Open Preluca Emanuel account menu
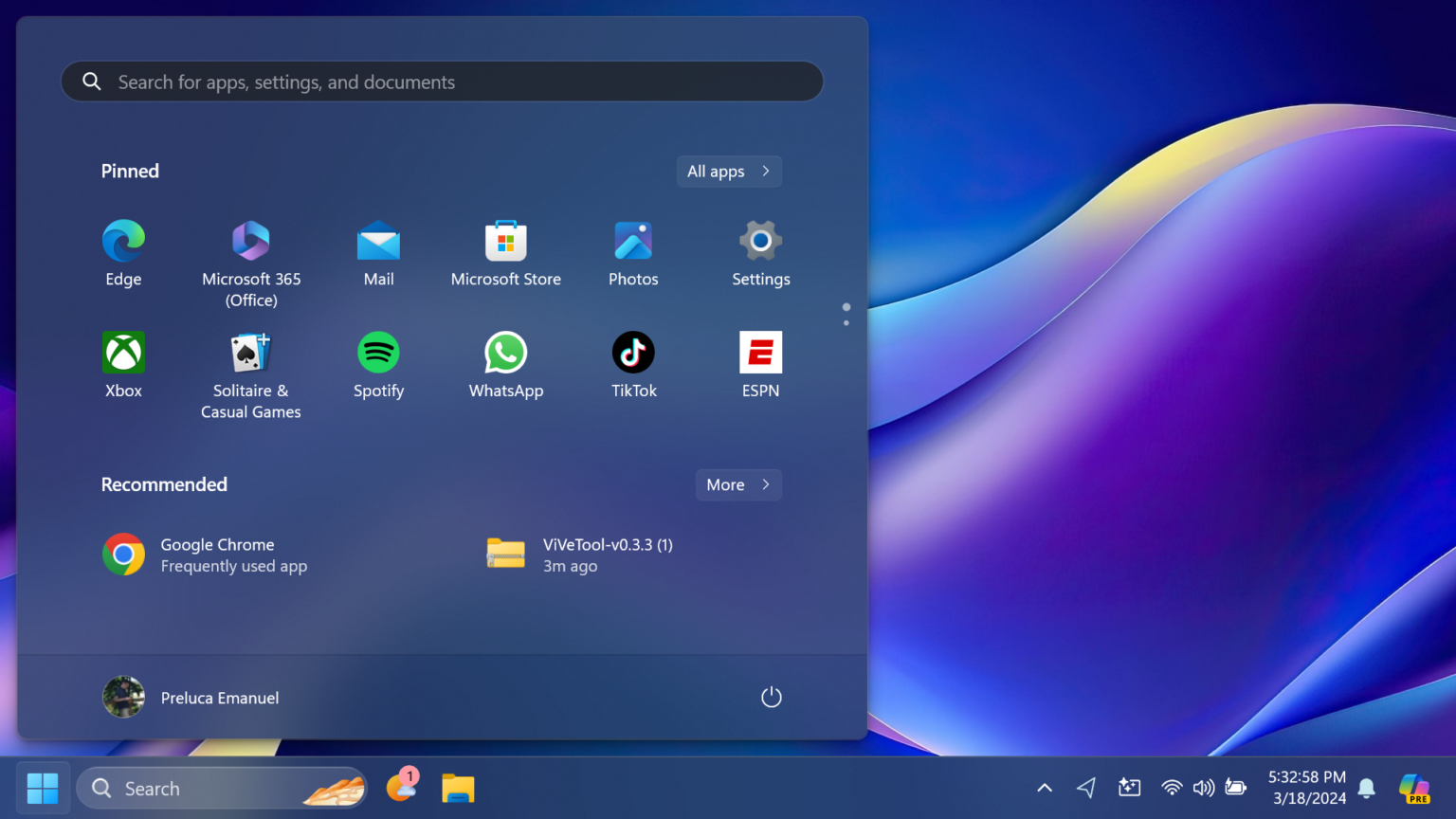Screen dimensions: 1456x819 [x=191, y=698]
